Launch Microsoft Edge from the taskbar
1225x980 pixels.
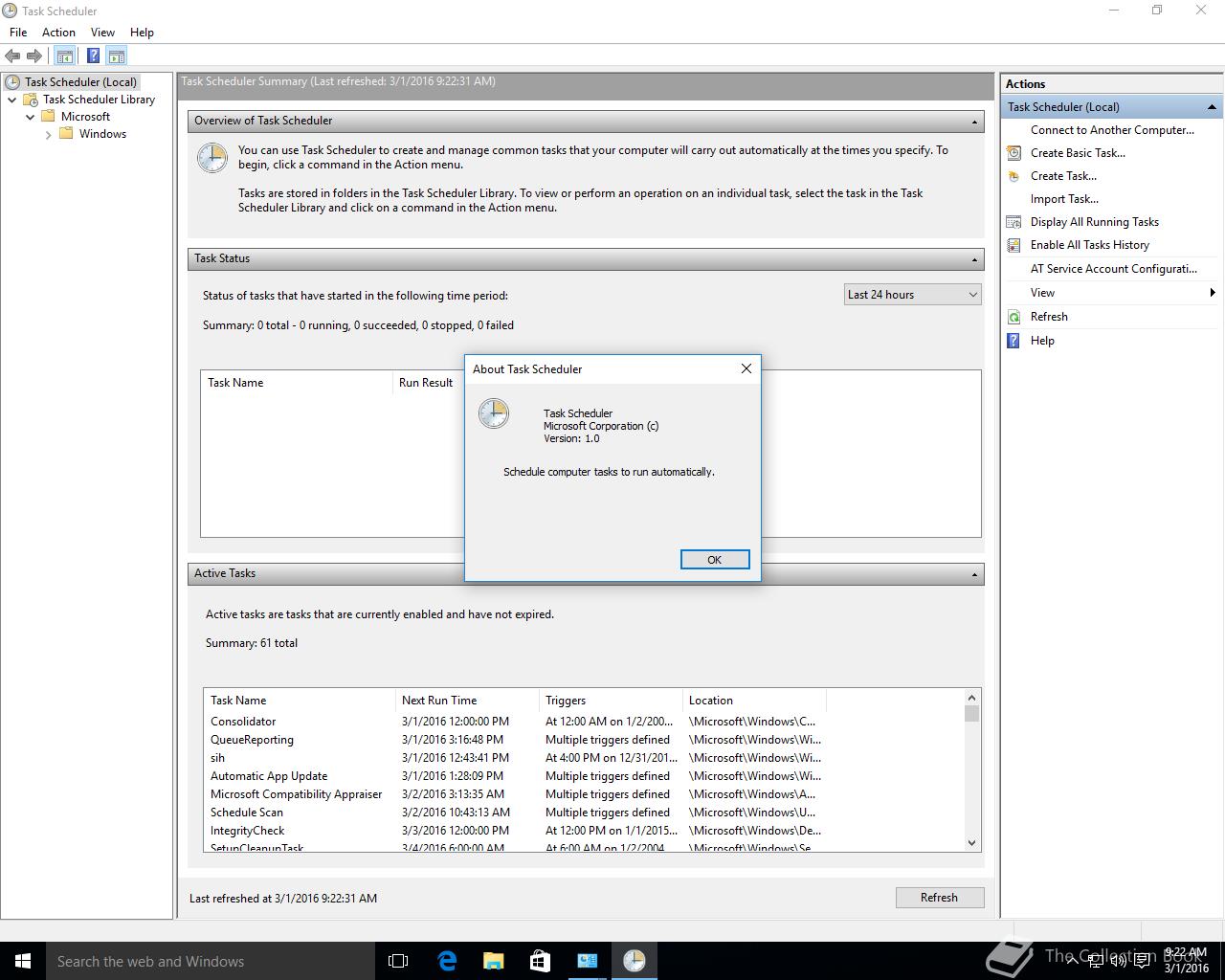446,961
